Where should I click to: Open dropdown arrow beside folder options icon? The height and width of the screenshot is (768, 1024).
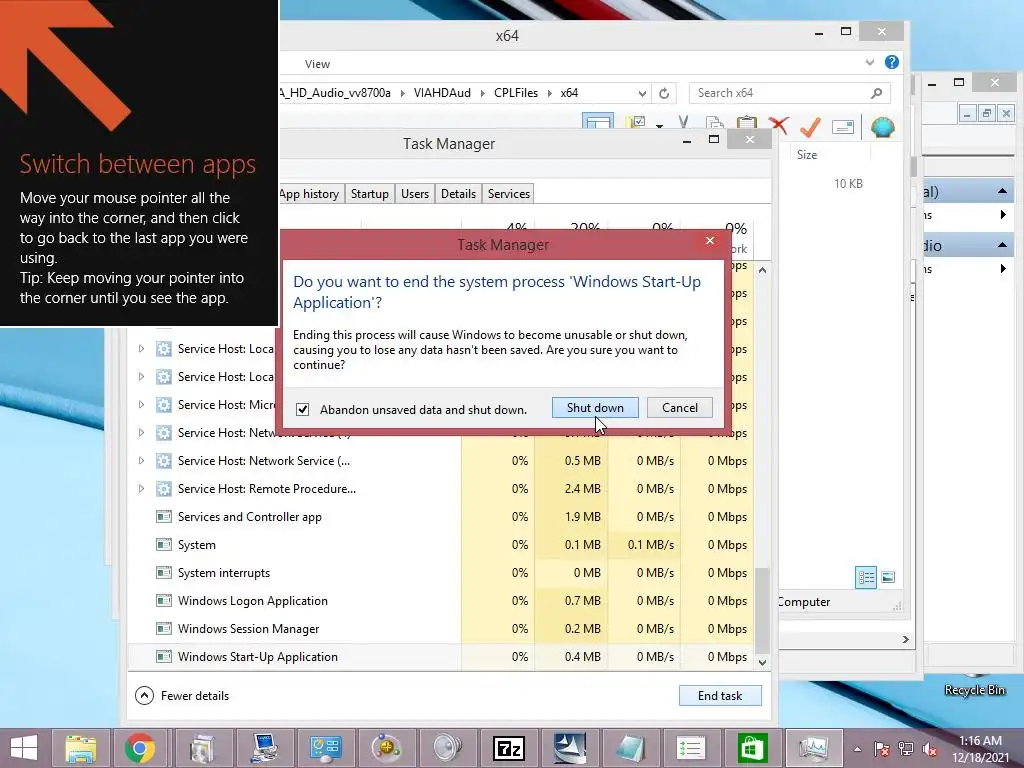(660, 125)
